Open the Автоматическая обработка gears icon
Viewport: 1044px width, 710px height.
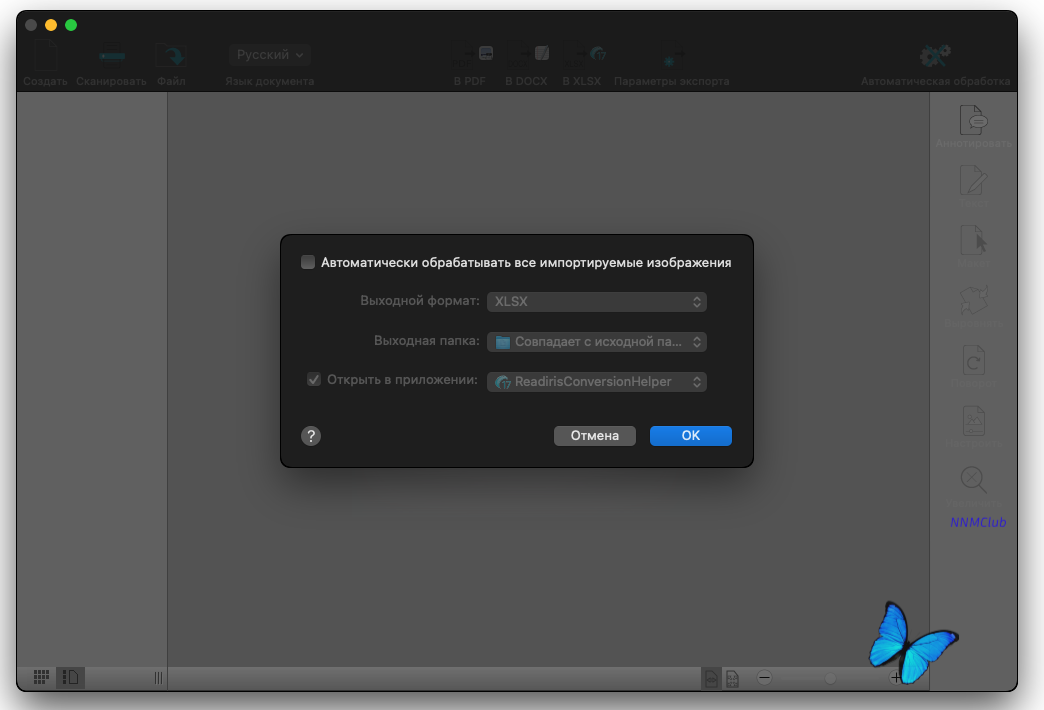935,56
